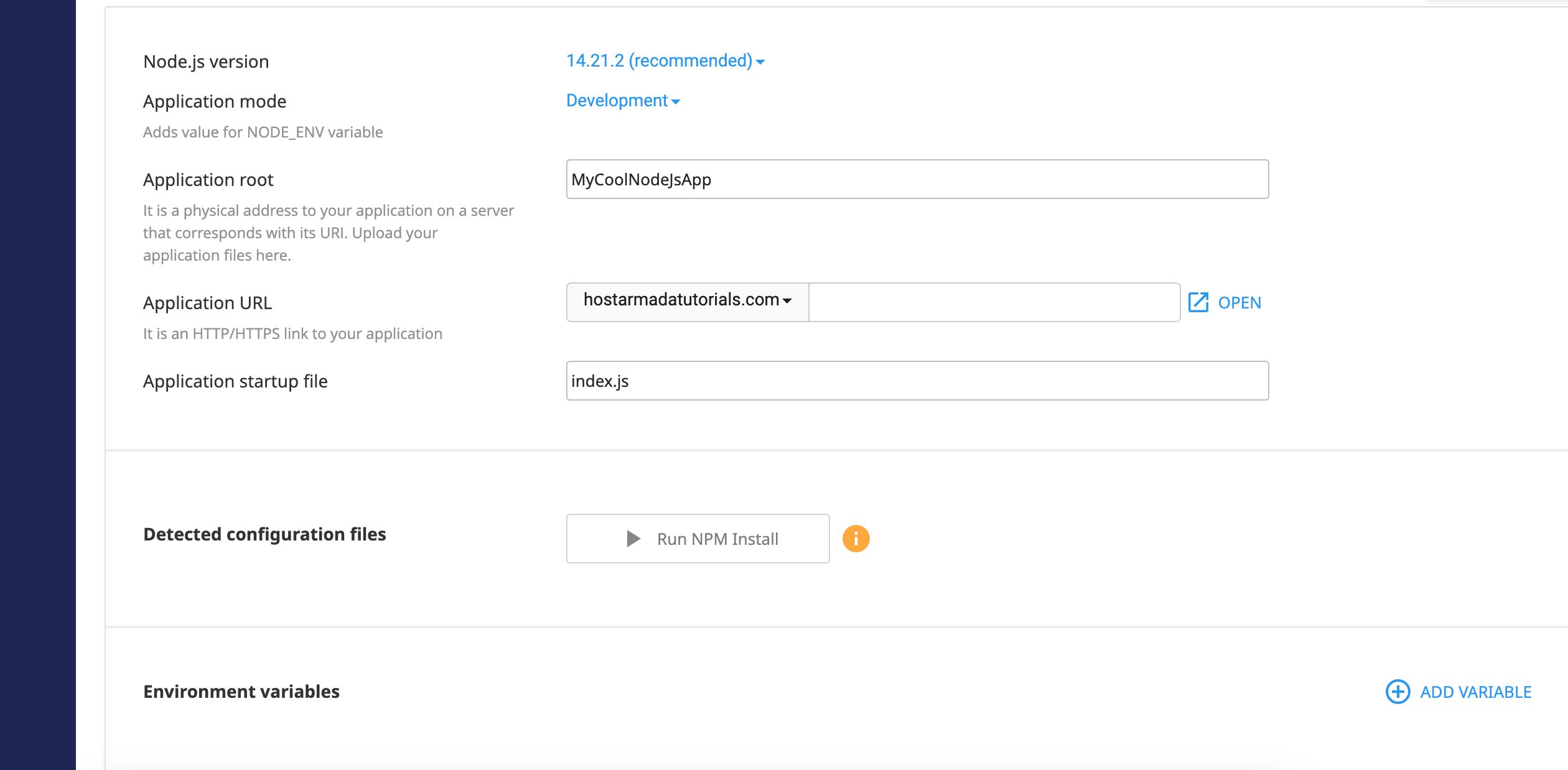Click the ADD VARIABLE link
1568x770 pixels.
point(1475,692)
